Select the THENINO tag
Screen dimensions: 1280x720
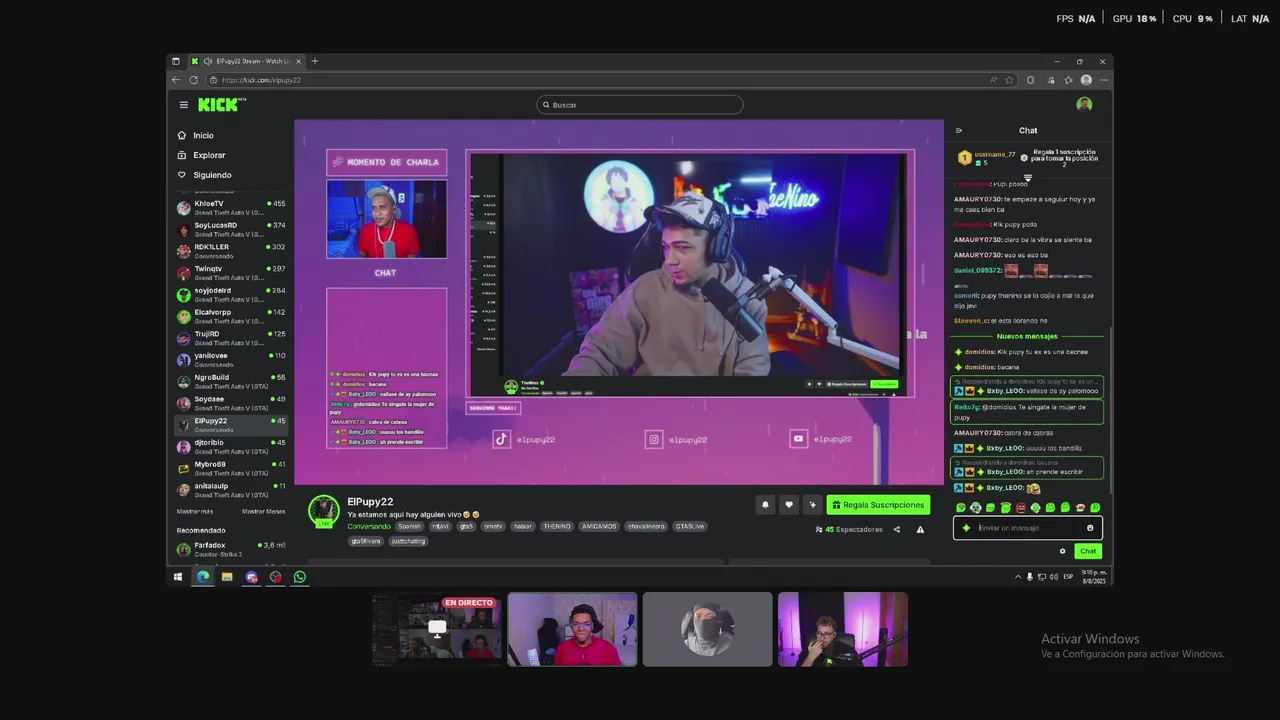tap(557, 526)
